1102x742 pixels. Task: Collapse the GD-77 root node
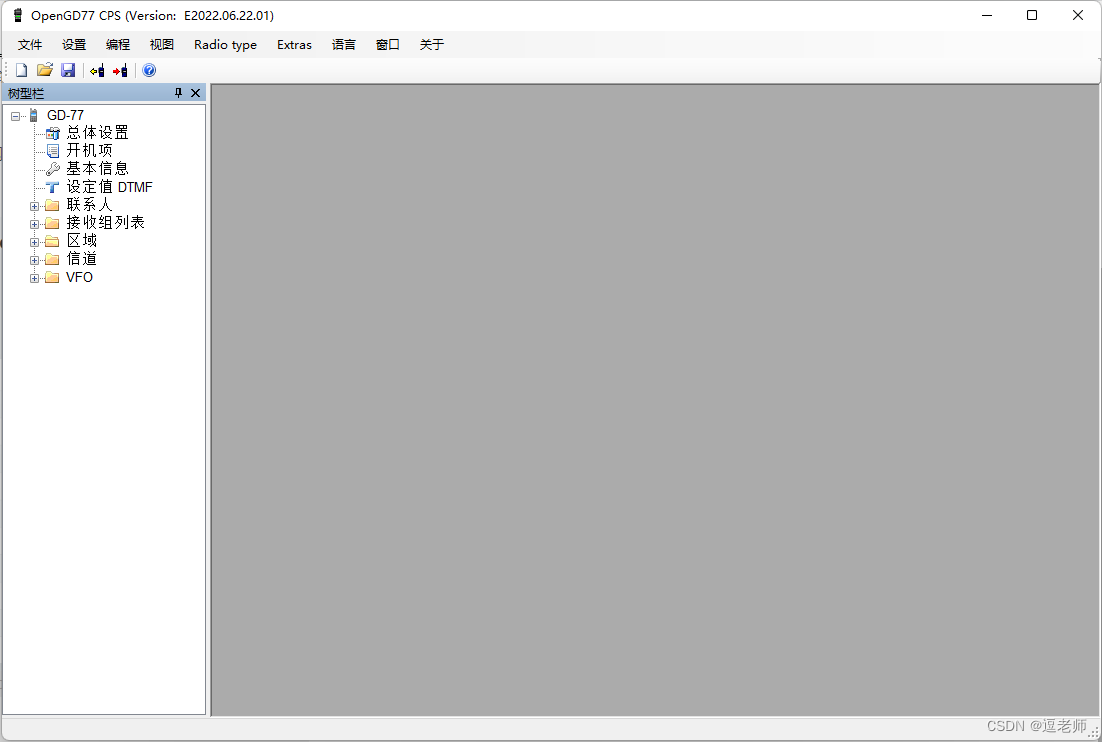click(15, 116)
